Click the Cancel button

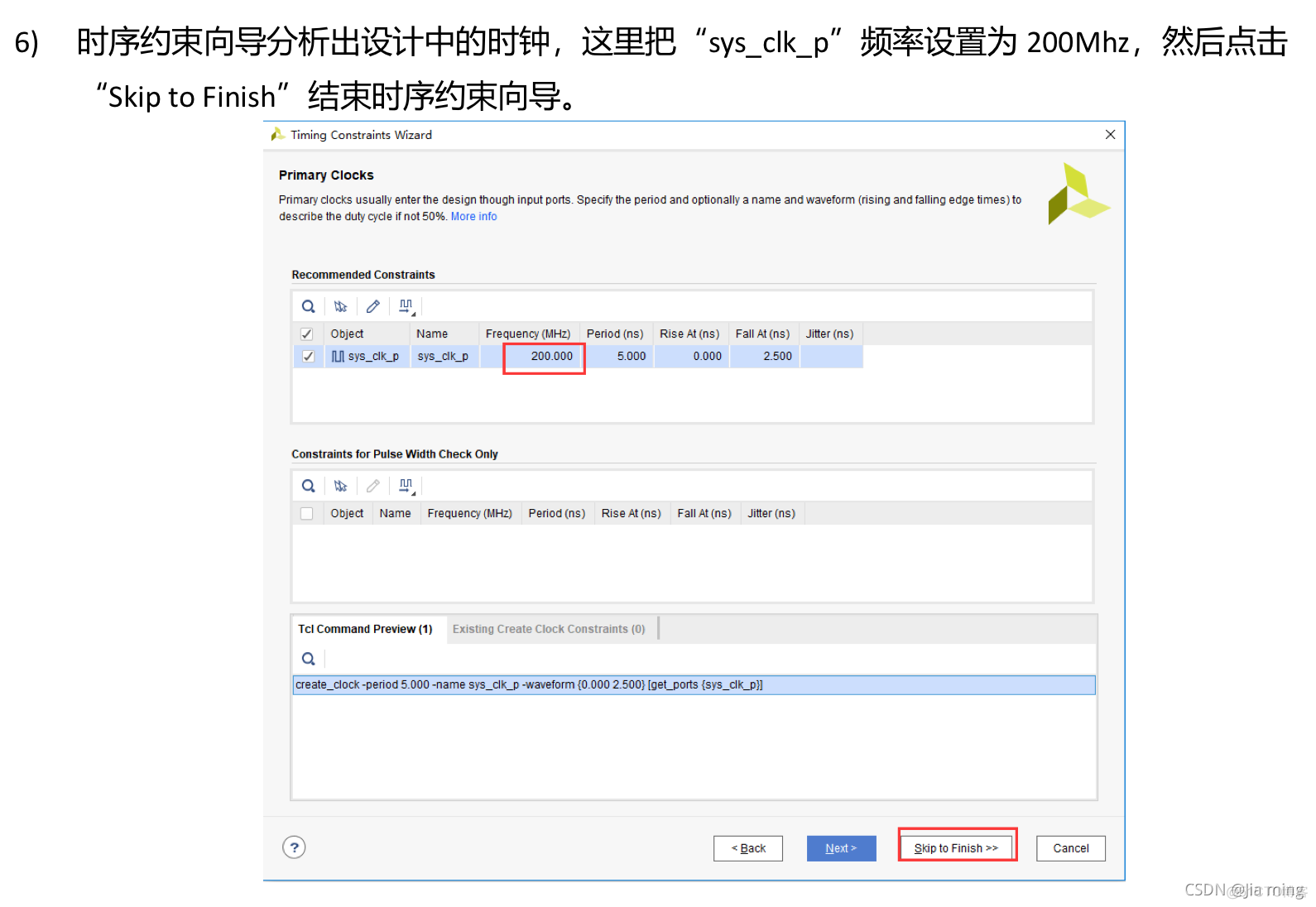click(1071, 848)
